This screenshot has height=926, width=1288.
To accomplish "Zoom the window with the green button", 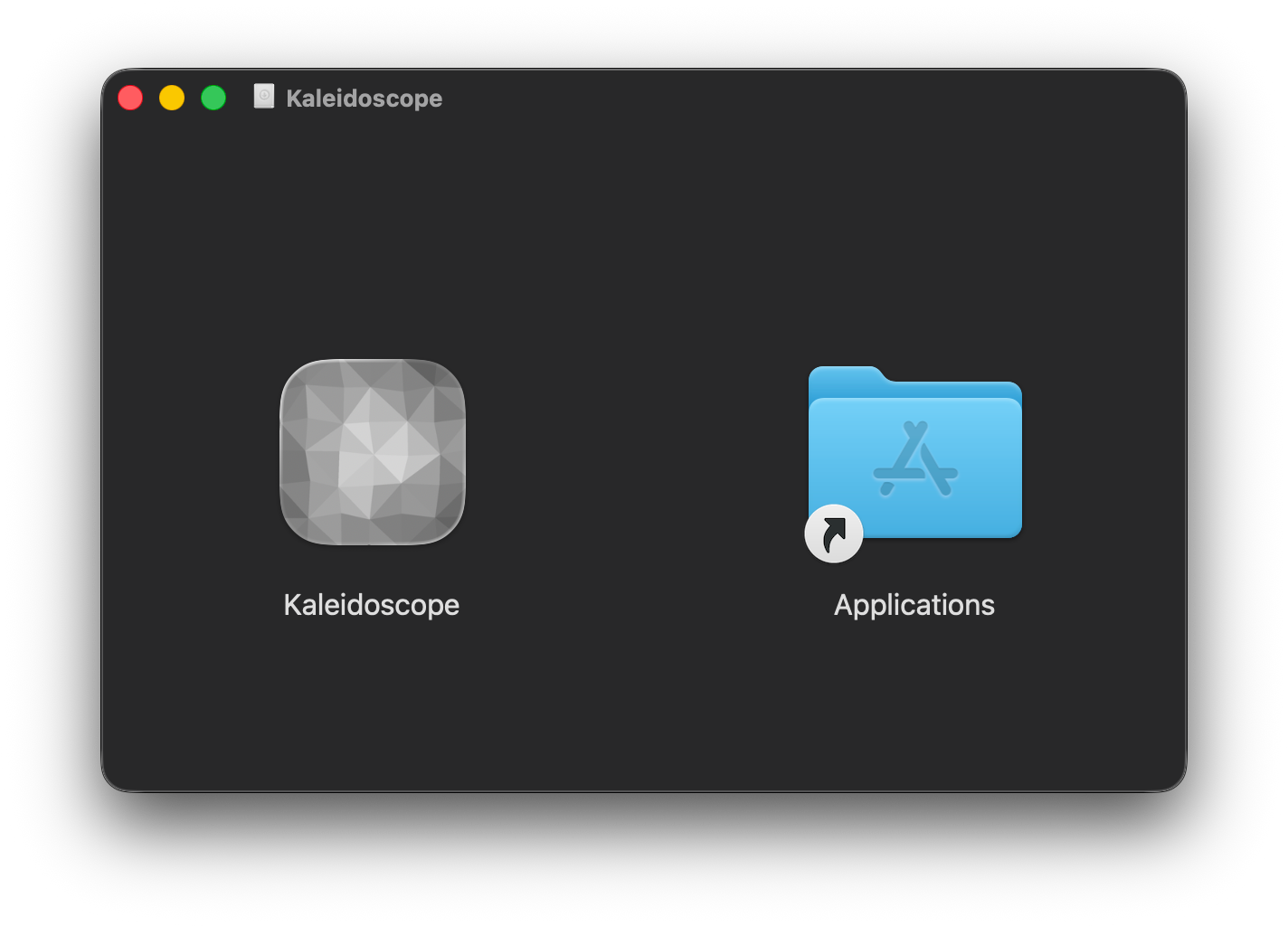I will coord(213,98).
